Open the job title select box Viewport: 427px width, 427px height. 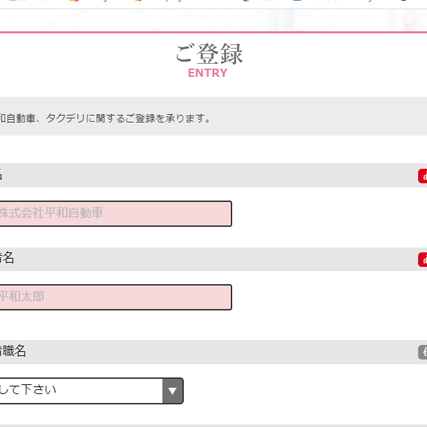click(92, 391)
